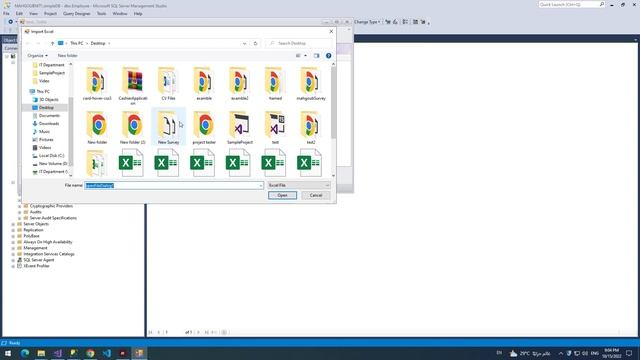Image resolution: width=640 pixels, height=360 pixels.
Task: Open Google Chrome from taskbar
Action: 90,353
